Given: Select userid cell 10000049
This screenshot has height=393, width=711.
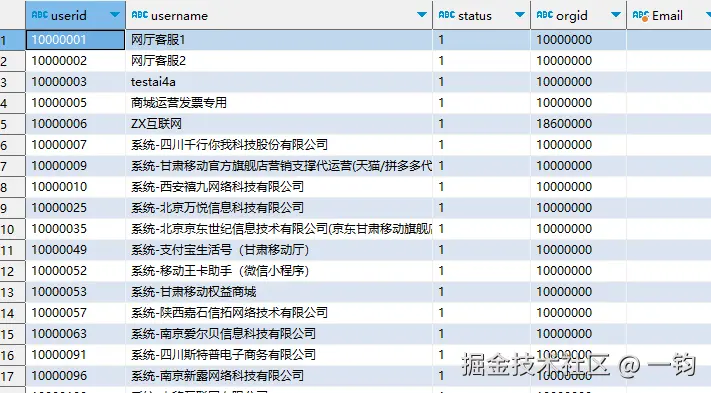Looking at the screenshot, I should point(75,250).
